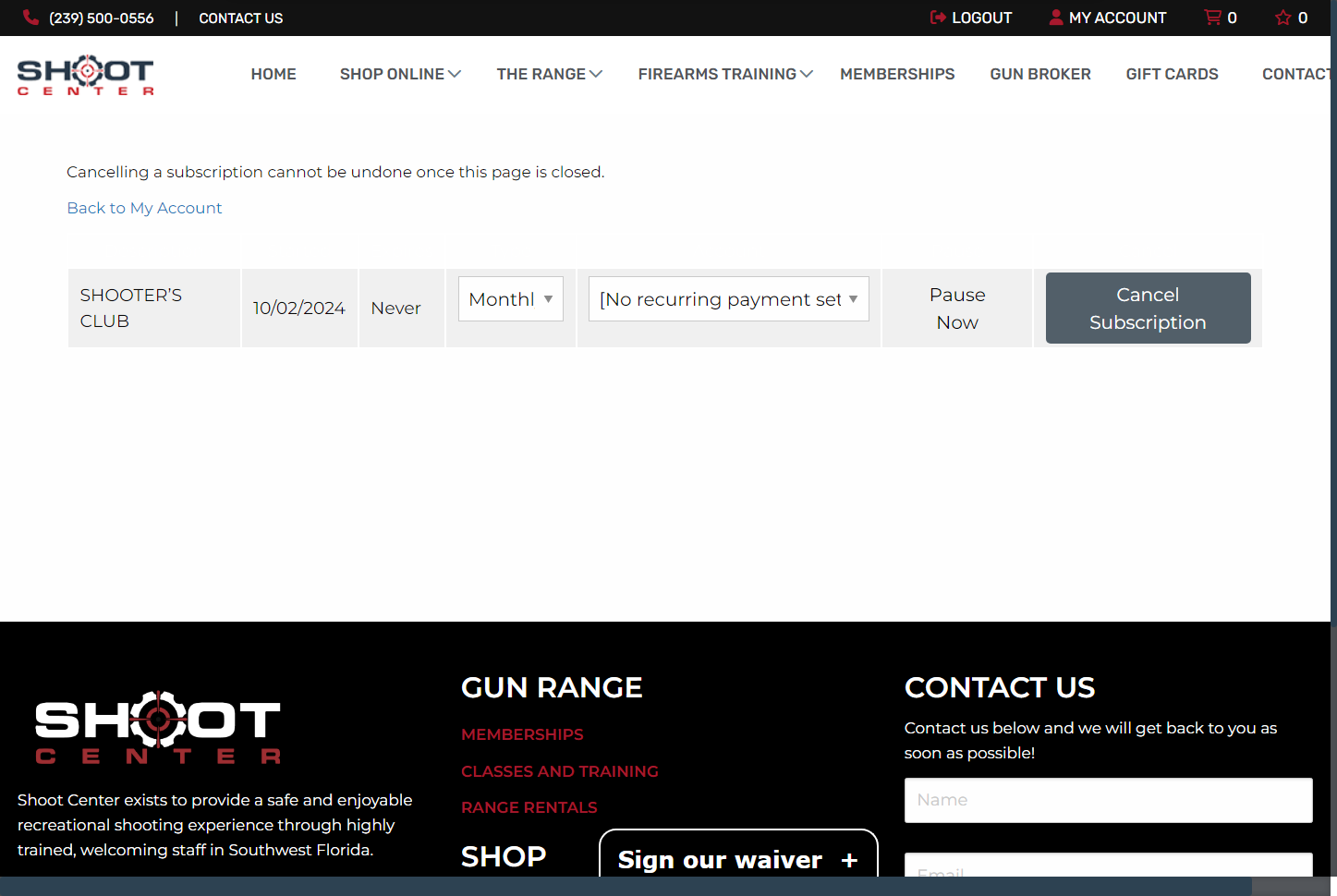
Task: Open the wishlist star icon
Action: pyautogui.click(x=1283, y=18)
